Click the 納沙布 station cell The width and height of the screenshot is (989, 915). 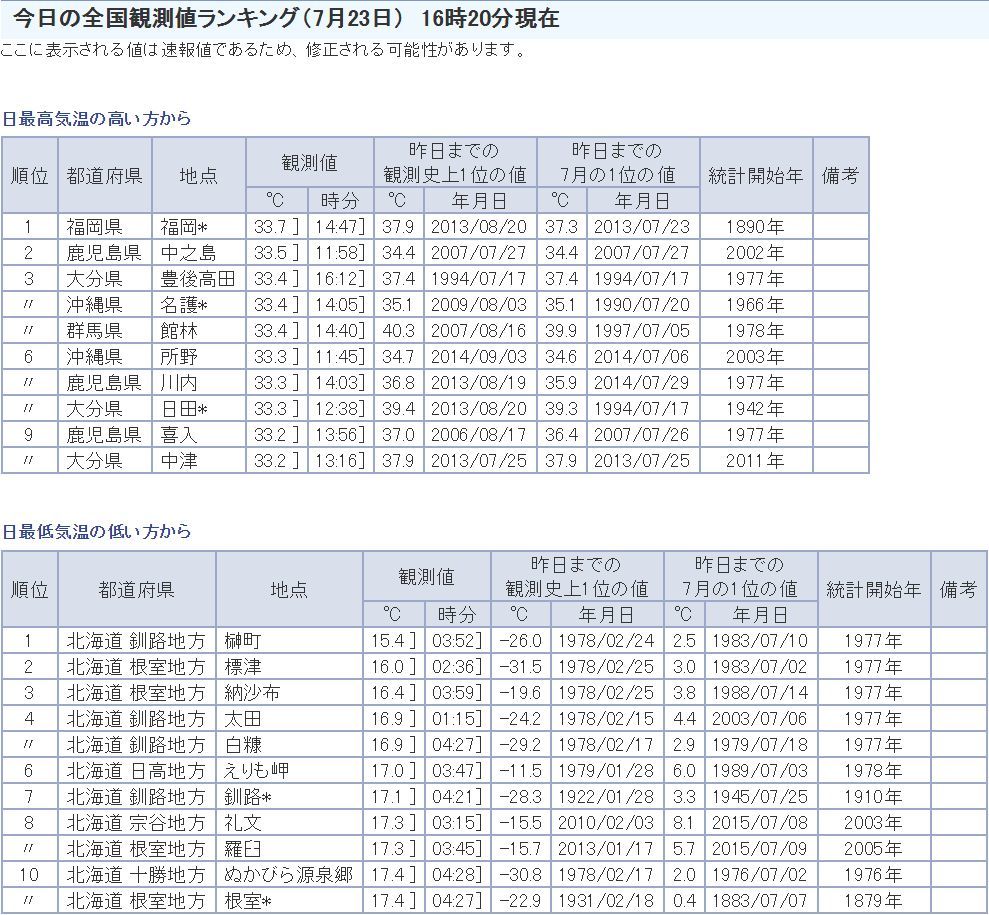coord(252,693)
